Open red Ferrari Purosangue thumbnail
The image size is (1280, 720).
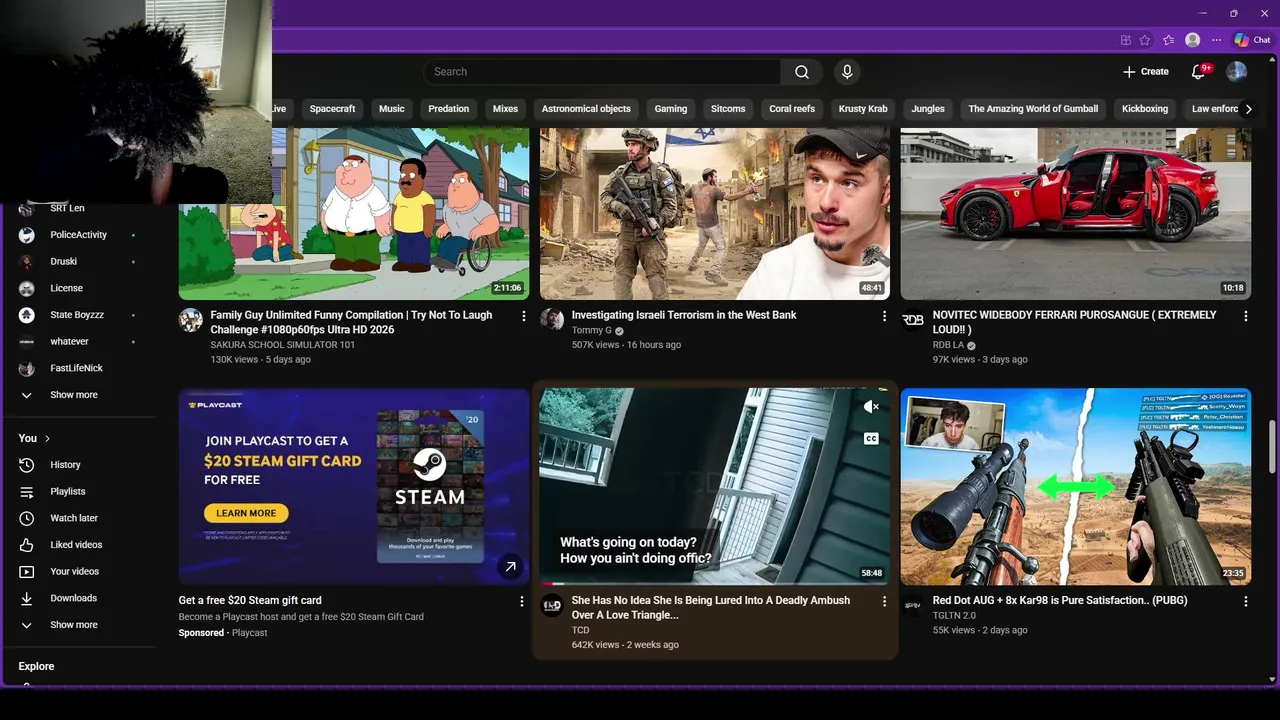click(x=1076, y=213)
